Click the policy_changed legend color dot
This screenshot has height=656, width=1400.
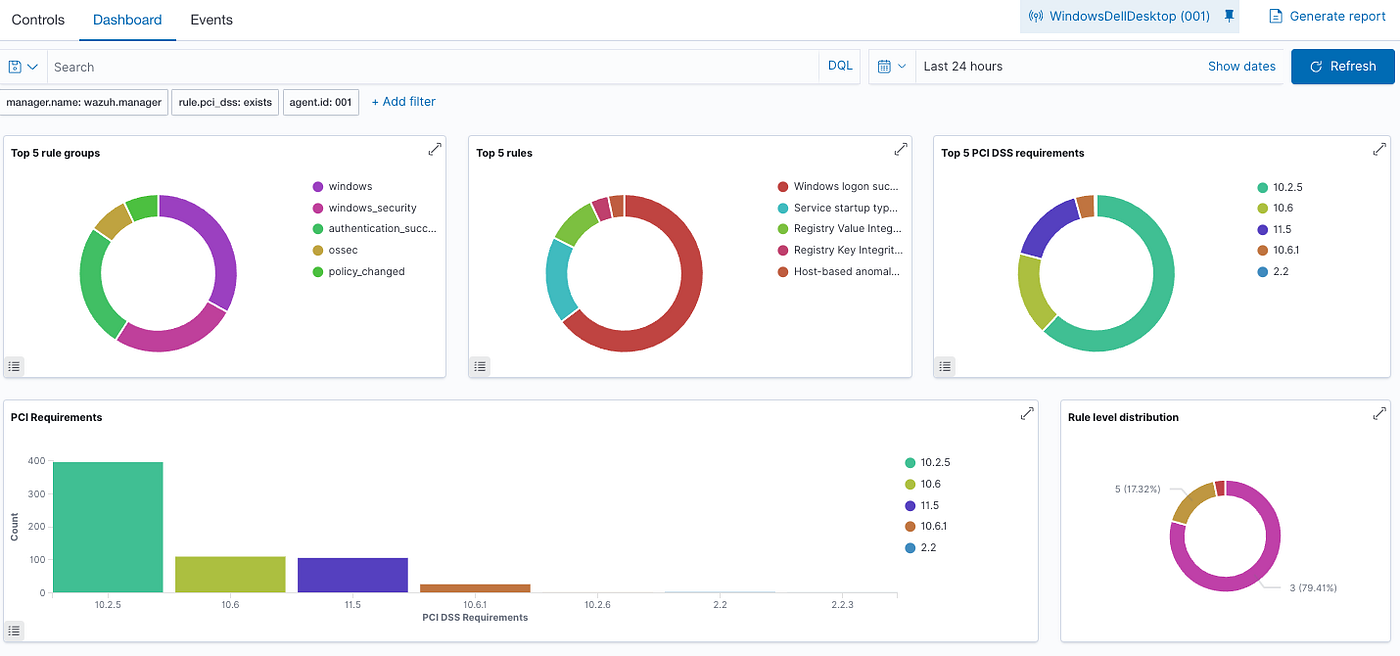click(x=318, y=272)
